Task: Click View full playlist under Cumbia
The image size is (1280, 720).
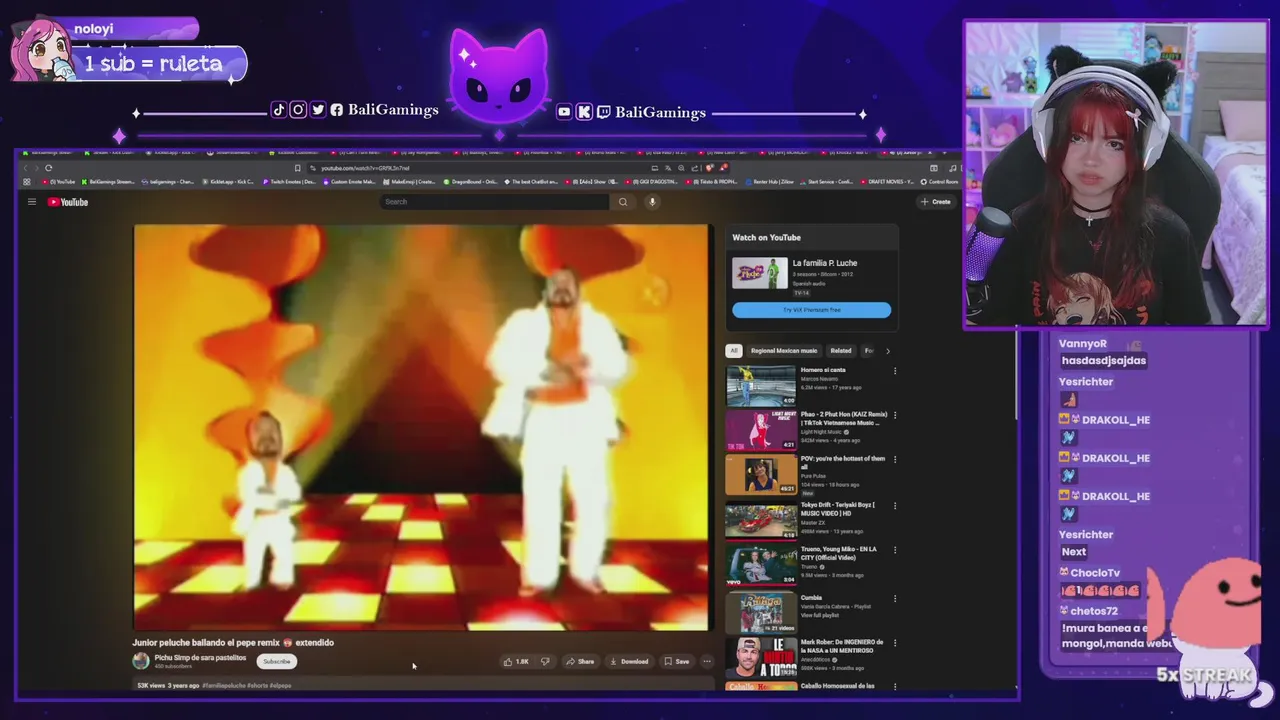Action: tap(821, 615)
